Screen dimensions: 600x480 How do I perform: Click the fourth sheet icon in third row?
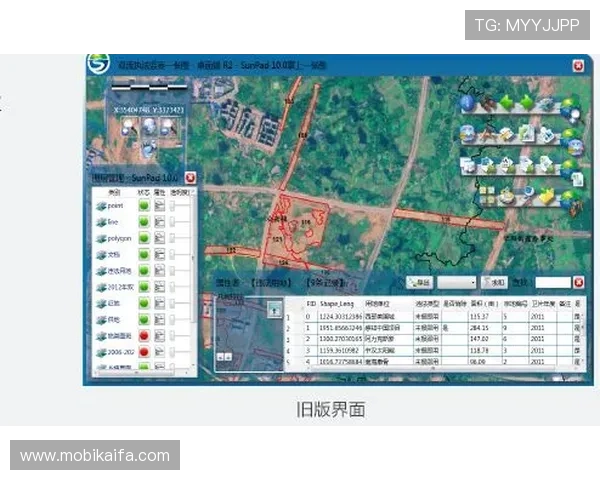click(x=527, y=165)
